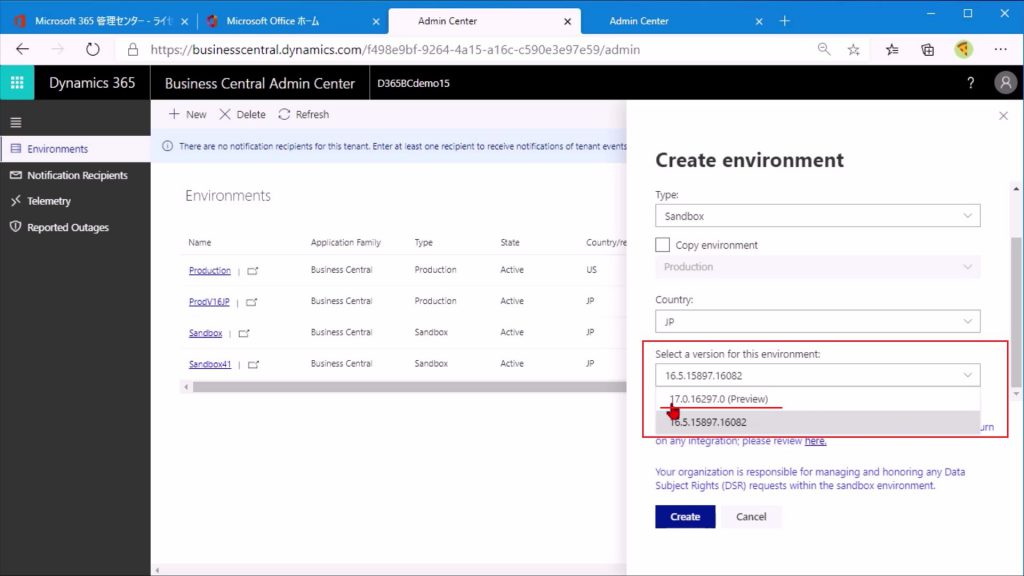
Task: Expand the disabled Production source dropdown
Action: 818,267
